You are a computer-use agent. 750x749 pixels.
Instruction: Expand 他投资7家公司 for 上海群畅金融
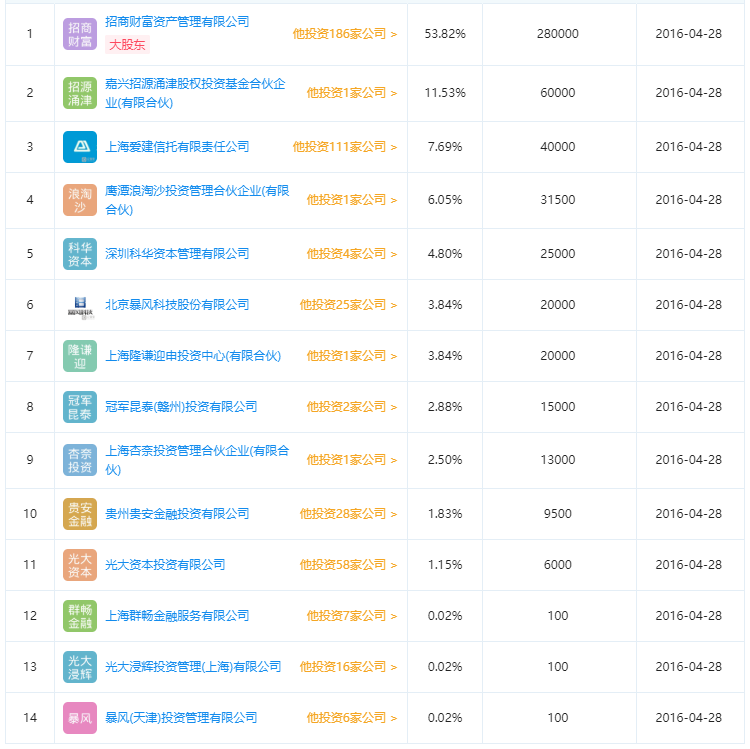point(352,616)
